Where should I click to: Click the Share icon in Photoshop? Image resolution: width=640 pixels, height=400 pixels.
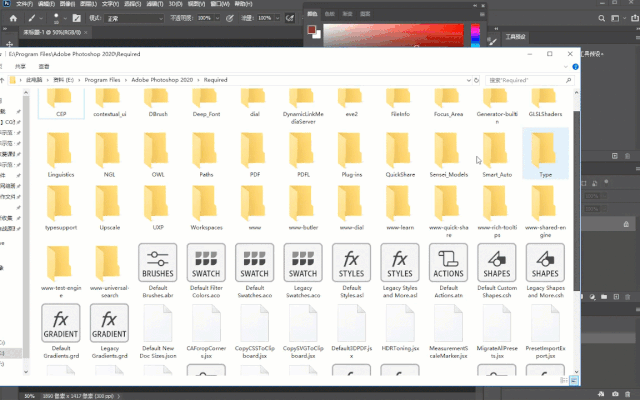click(x=635, y=18)
